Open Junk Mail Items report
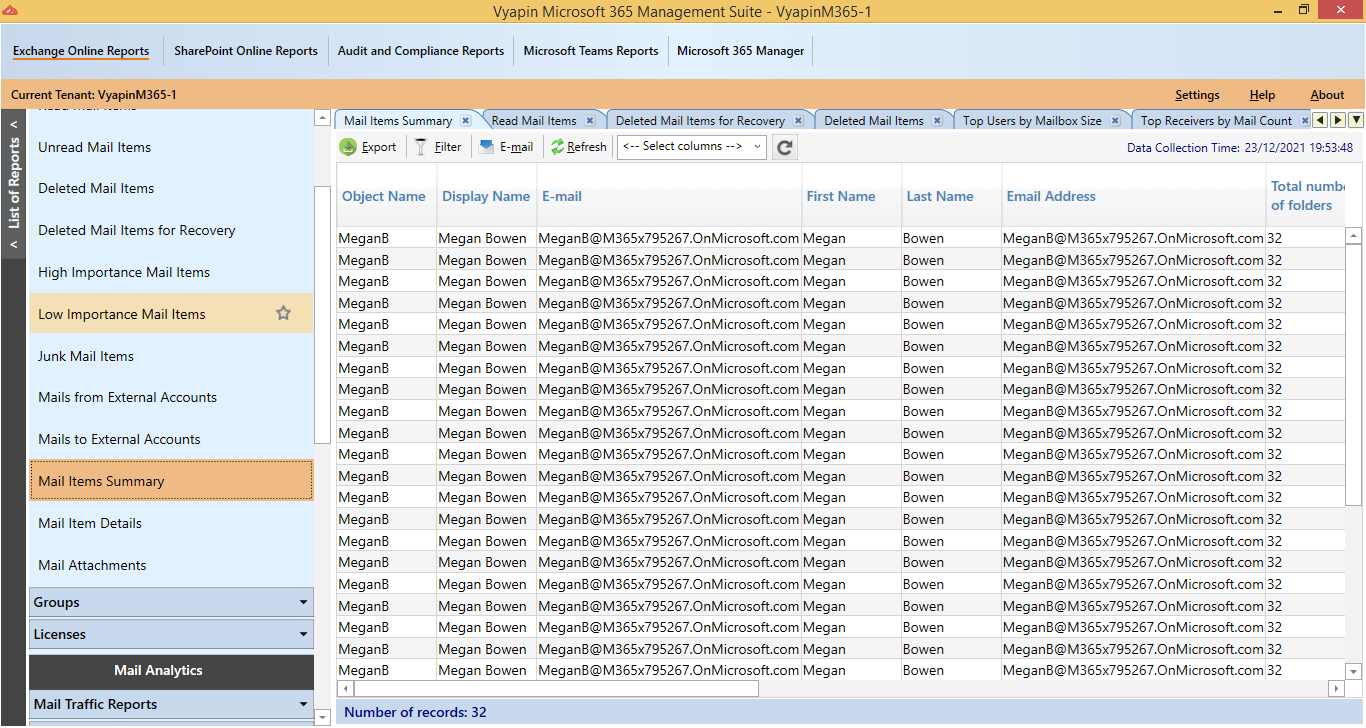 point(171,356)
